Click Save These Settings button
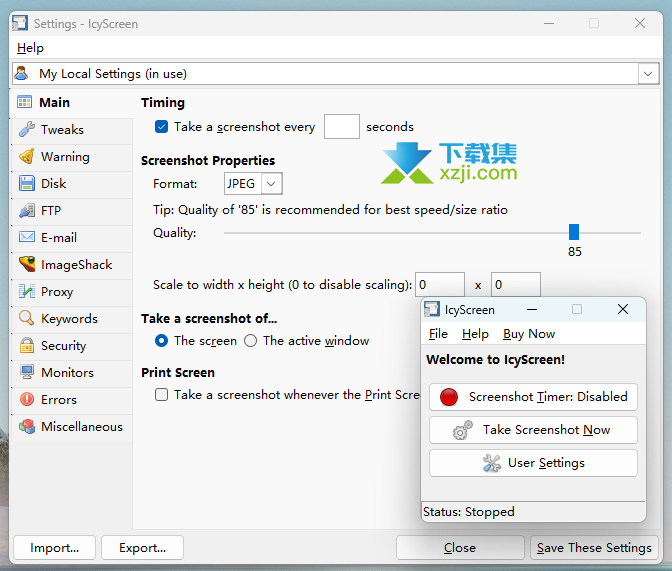The height and width of the screenshot is (571, 672). click(594, 547)
